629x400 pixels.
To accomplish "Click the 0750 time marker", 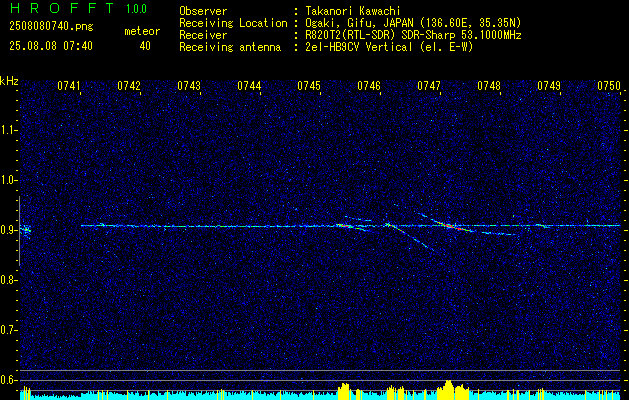I will 609,86.
